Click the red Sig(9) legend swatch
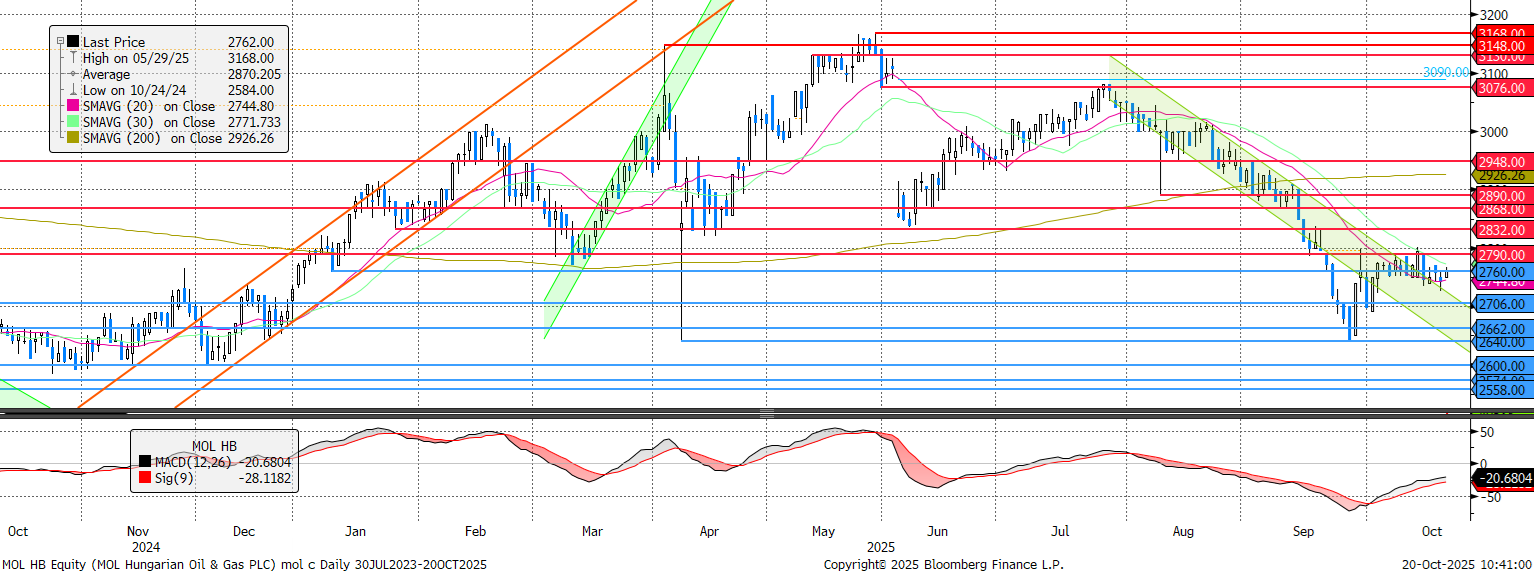Viewport: 1534px width, 573px height. tap(146, 479)
